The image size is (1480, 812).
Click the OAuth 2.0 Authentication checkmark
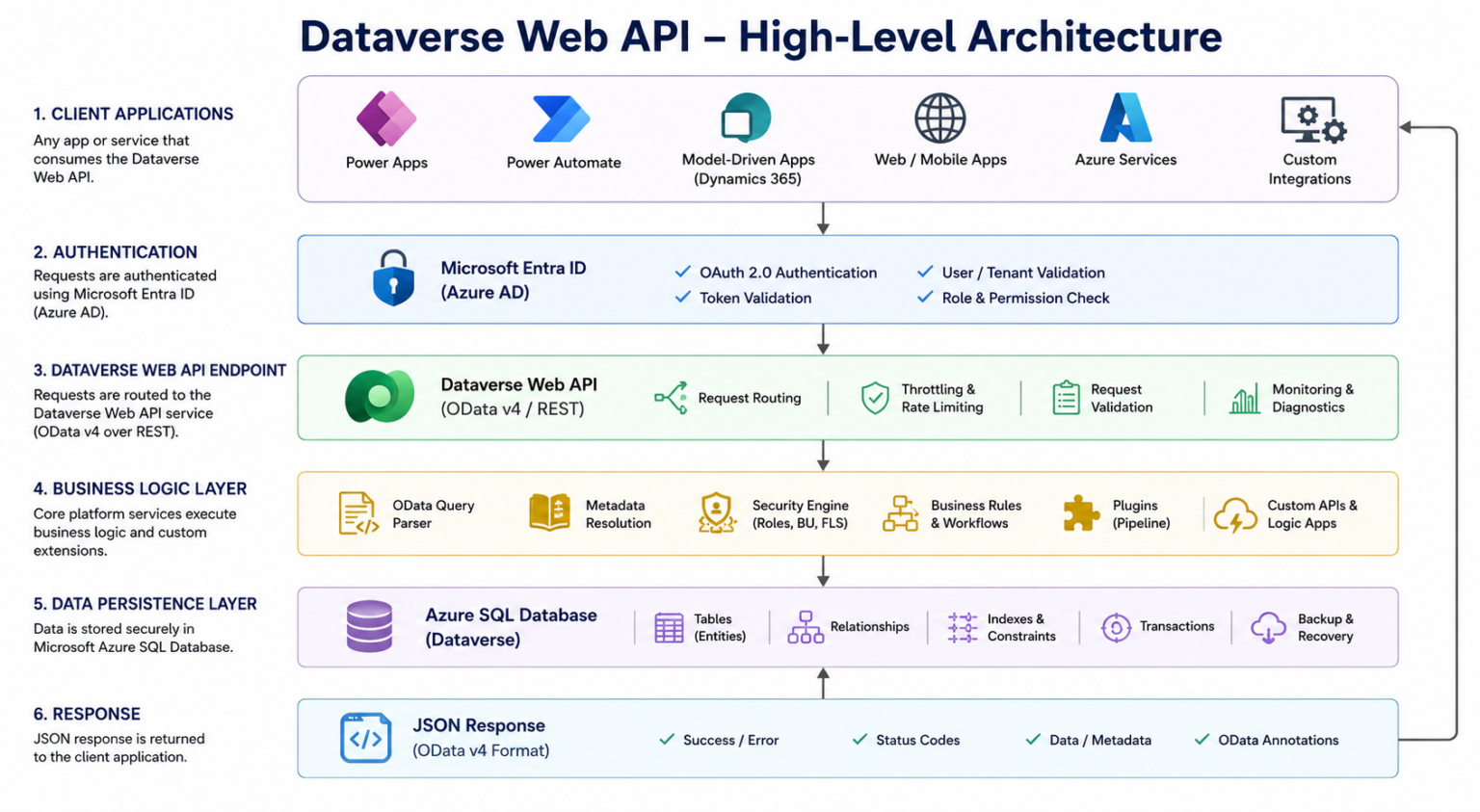tap(683, 272)
